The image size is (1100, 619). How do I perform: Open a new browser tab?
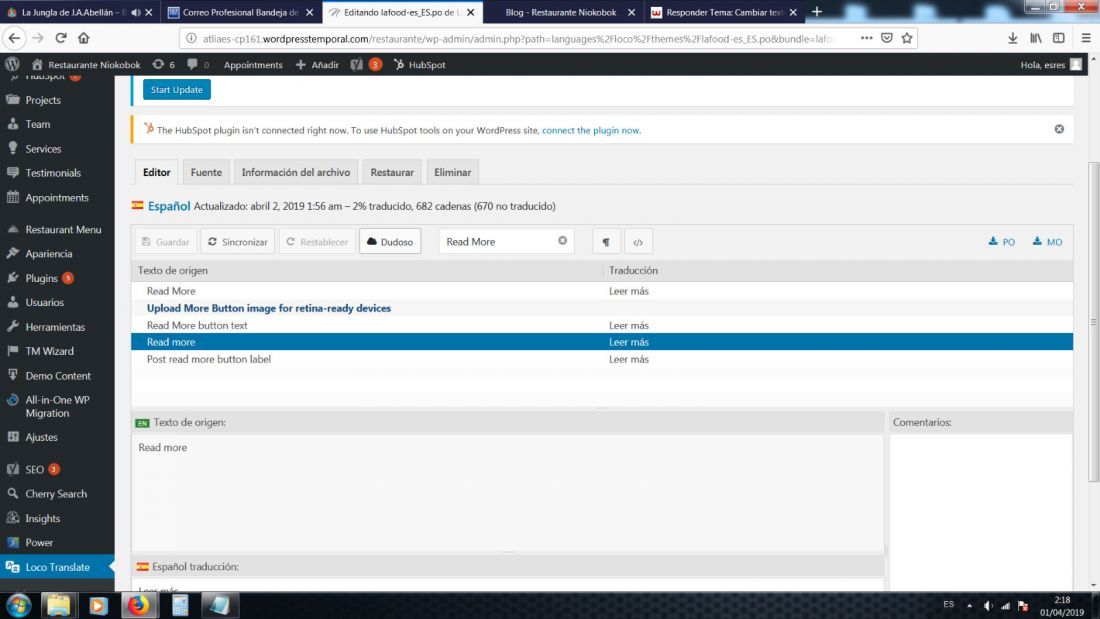tap(817, 12)
